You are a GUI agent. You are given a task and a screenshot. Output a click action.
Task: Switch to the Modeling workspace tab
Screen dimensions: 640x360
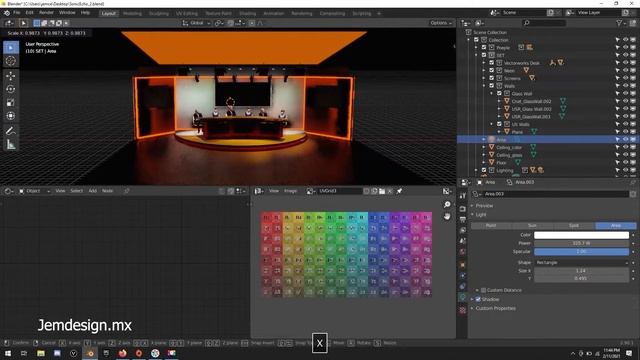[132, 13]
